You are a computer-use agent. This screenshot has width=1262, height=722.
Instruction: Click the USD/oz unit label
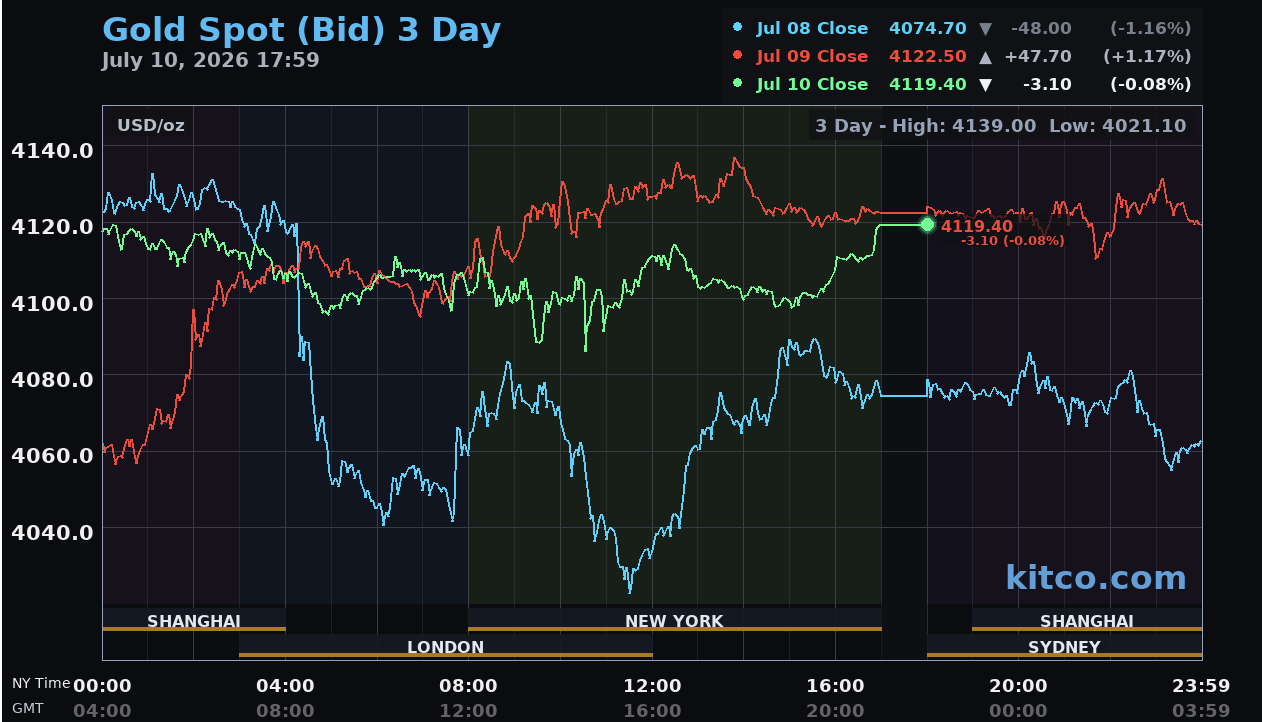coord(151,125)
